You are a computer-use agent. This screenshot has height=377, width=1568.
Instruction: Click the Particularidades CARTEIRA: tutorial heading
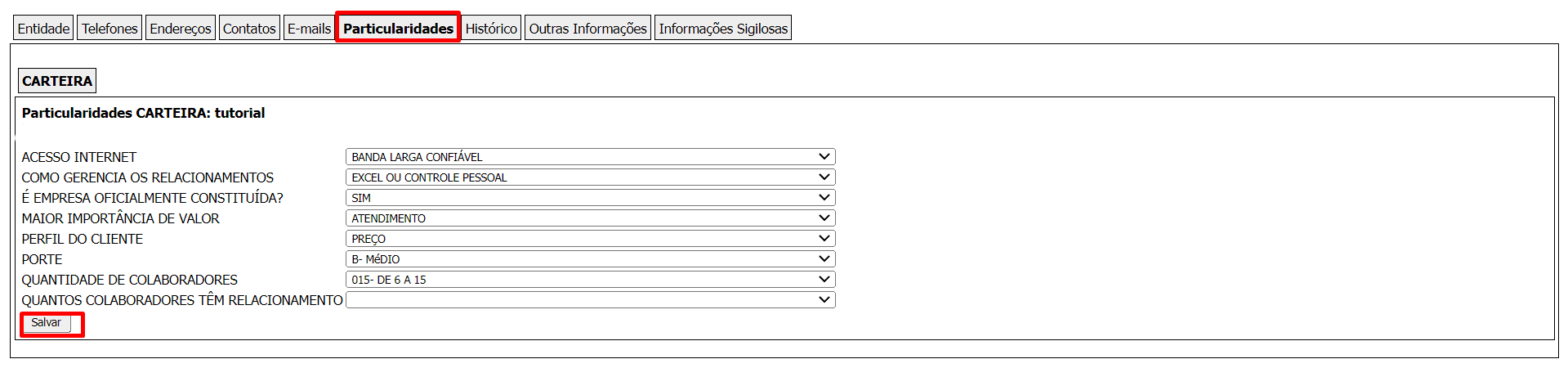143,113
